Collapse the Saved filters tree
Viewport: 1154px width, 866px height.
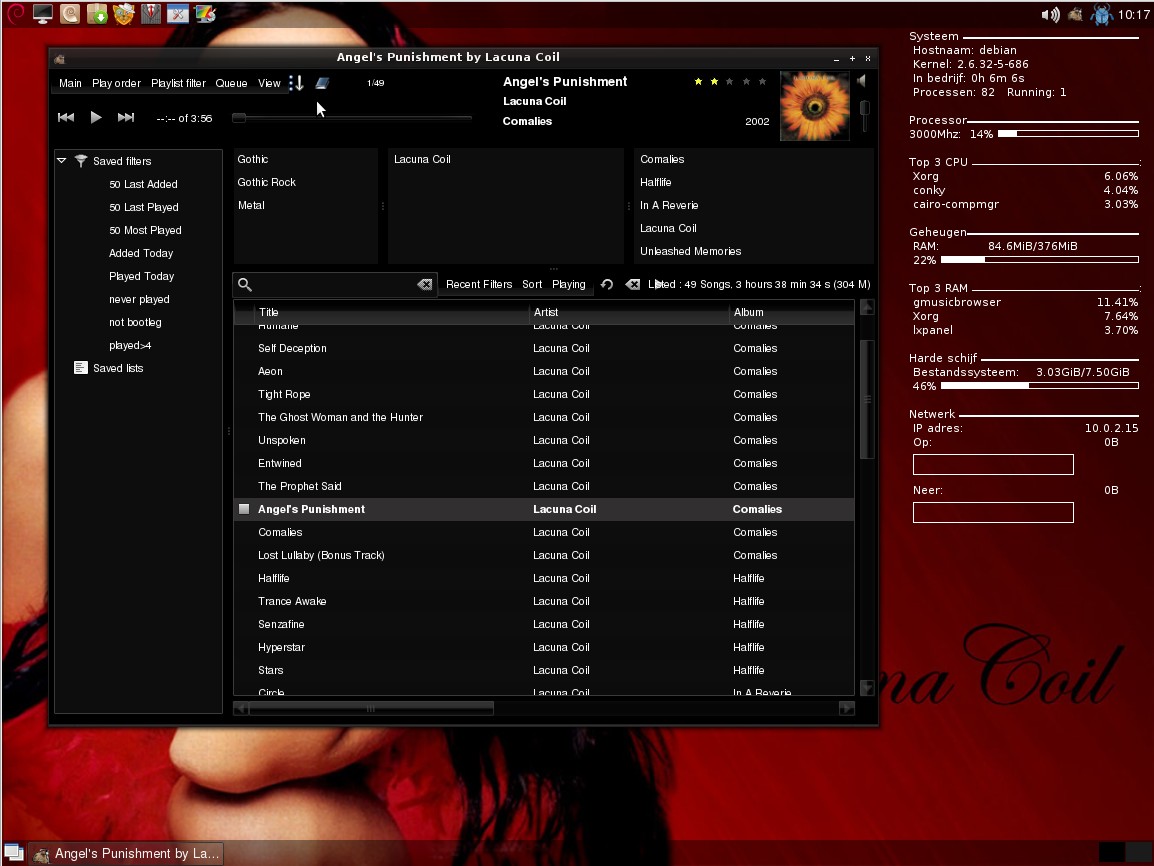pos(62,160)
